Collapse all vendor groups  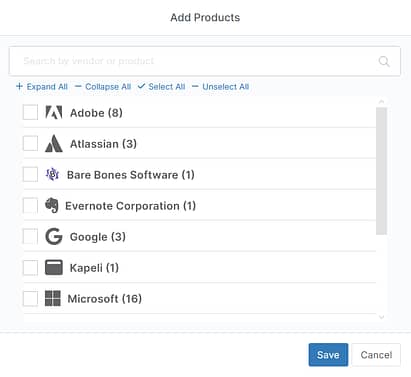[103, 87]
